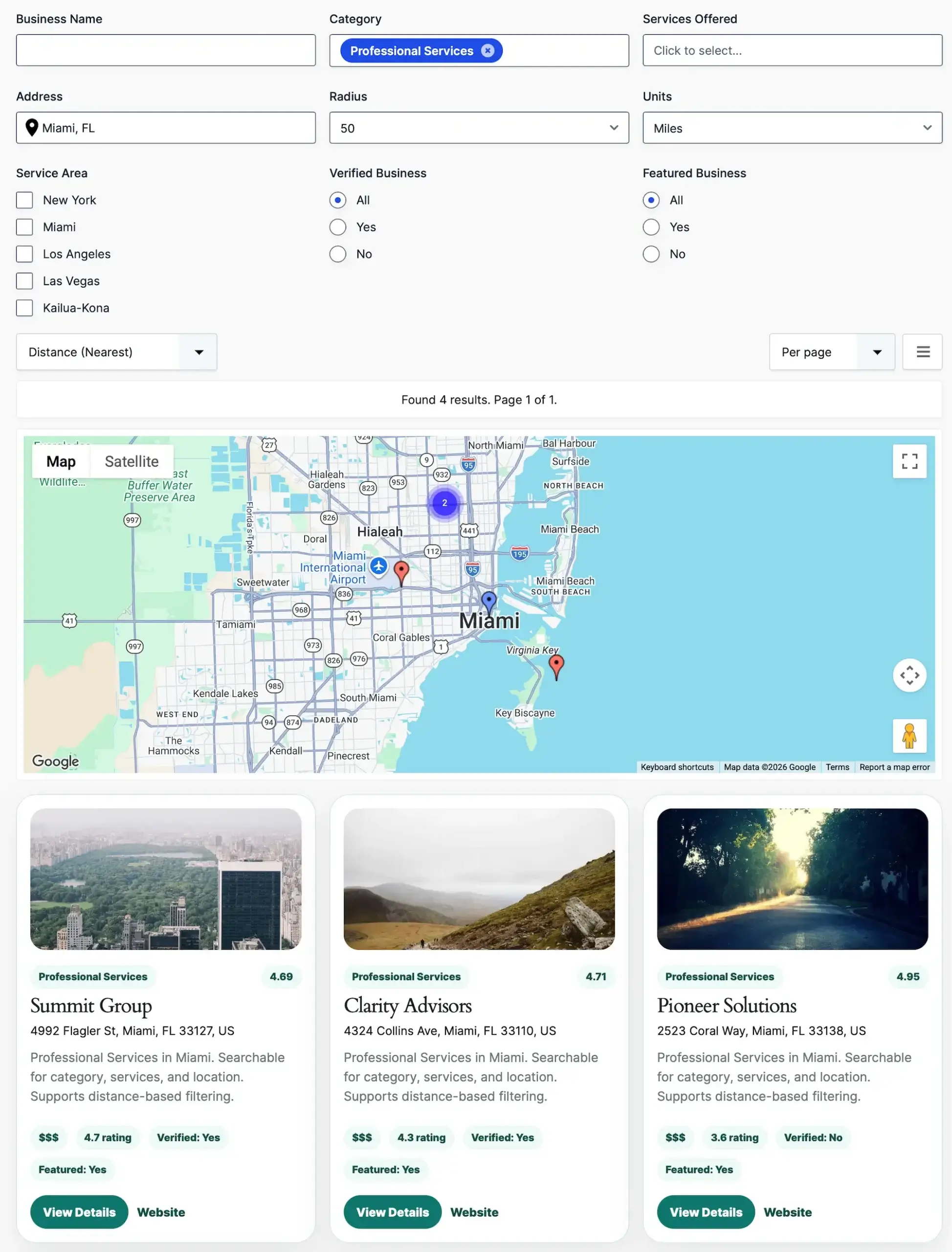Click the 4.71 score on Clarity Advisors
The height and width of the screenshot is (1252, 952).
(596, 976)
